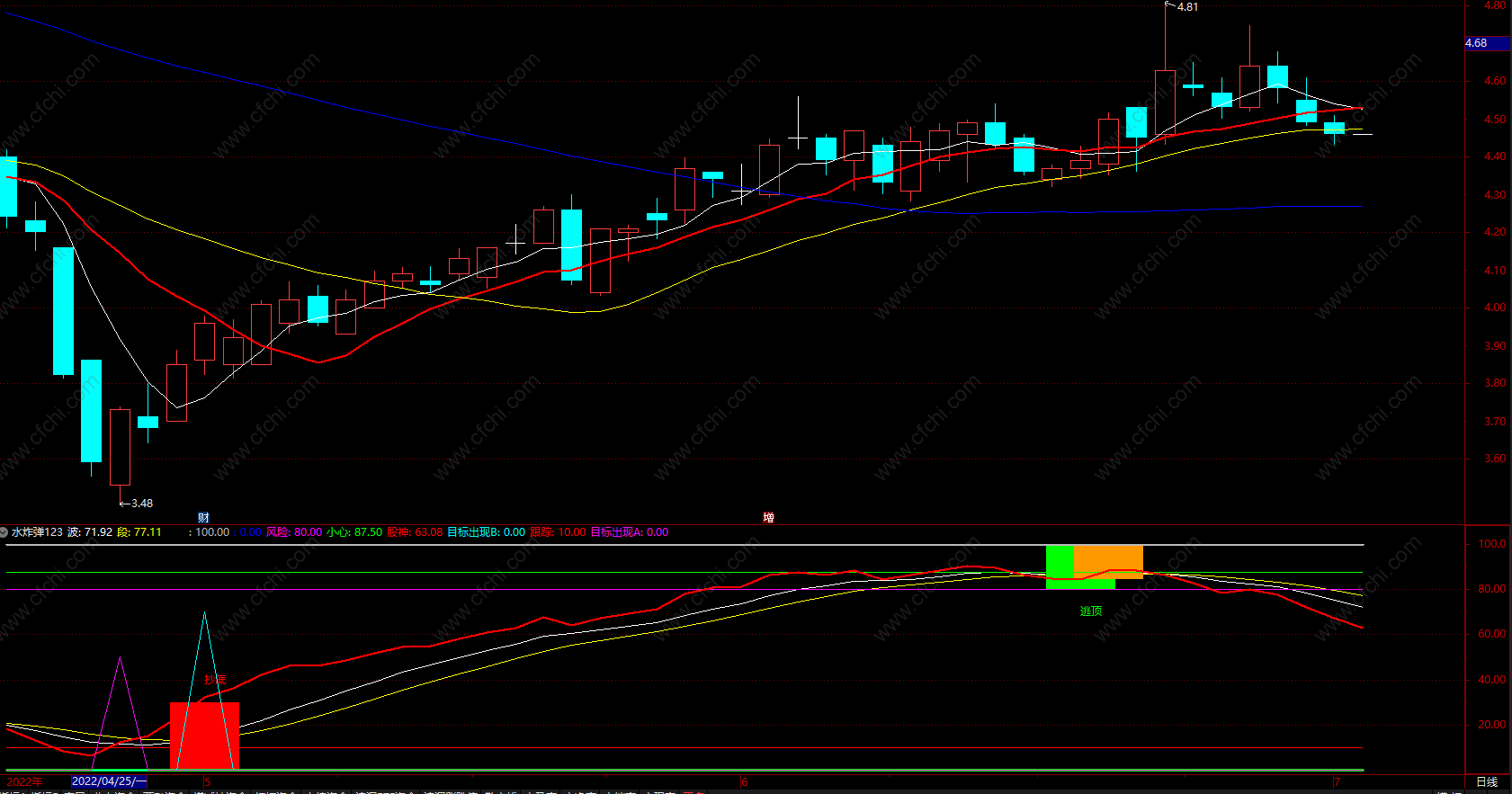
Task: Click the 3.48 low price annotation
Action: click(x=142, y=504)
